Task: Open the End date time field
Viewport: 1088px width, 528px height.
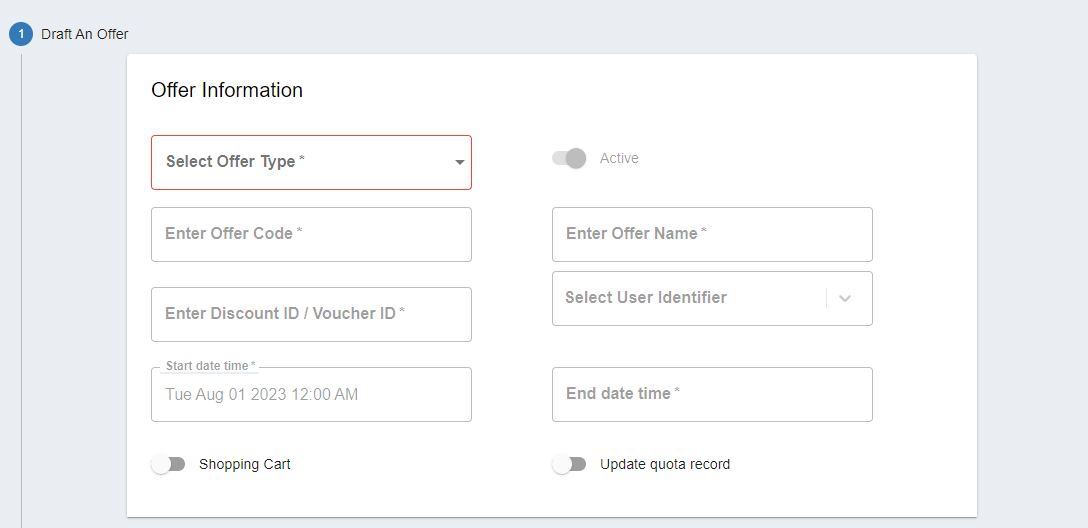Action: click(712, 394)
